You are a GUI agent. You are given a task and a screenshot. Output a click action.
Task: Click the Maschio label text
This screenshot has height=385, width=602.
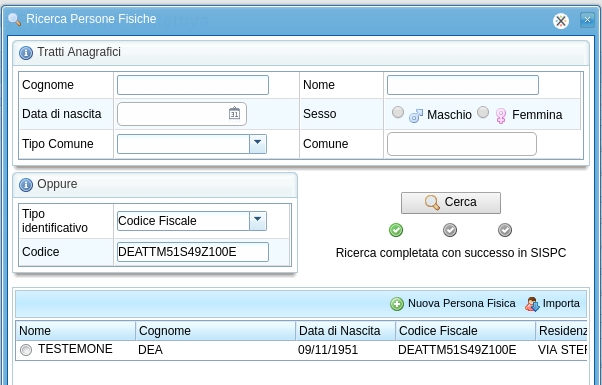[x=449, y=115]
